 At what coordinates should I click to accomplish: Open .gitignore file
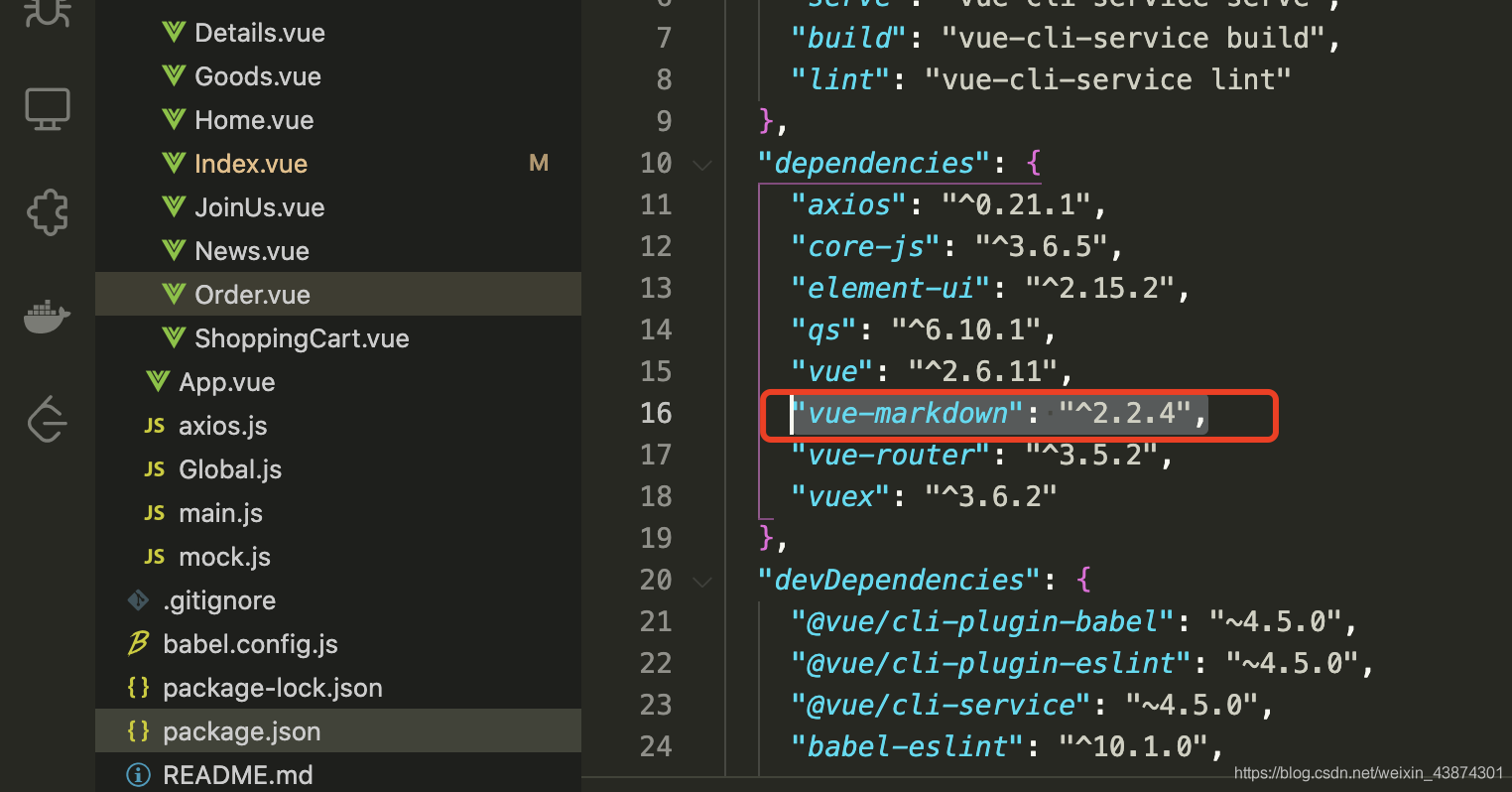(x=219, y=600)
